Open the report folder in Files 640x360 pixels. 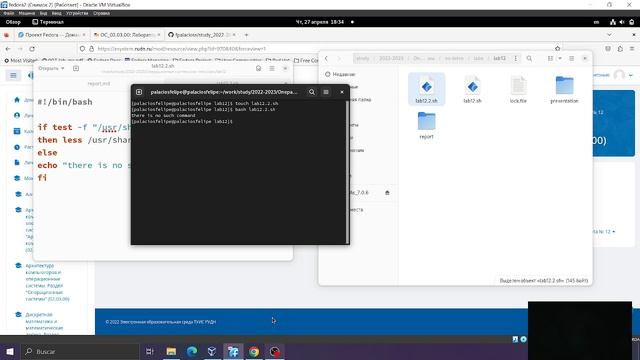(x=427, y=125)
